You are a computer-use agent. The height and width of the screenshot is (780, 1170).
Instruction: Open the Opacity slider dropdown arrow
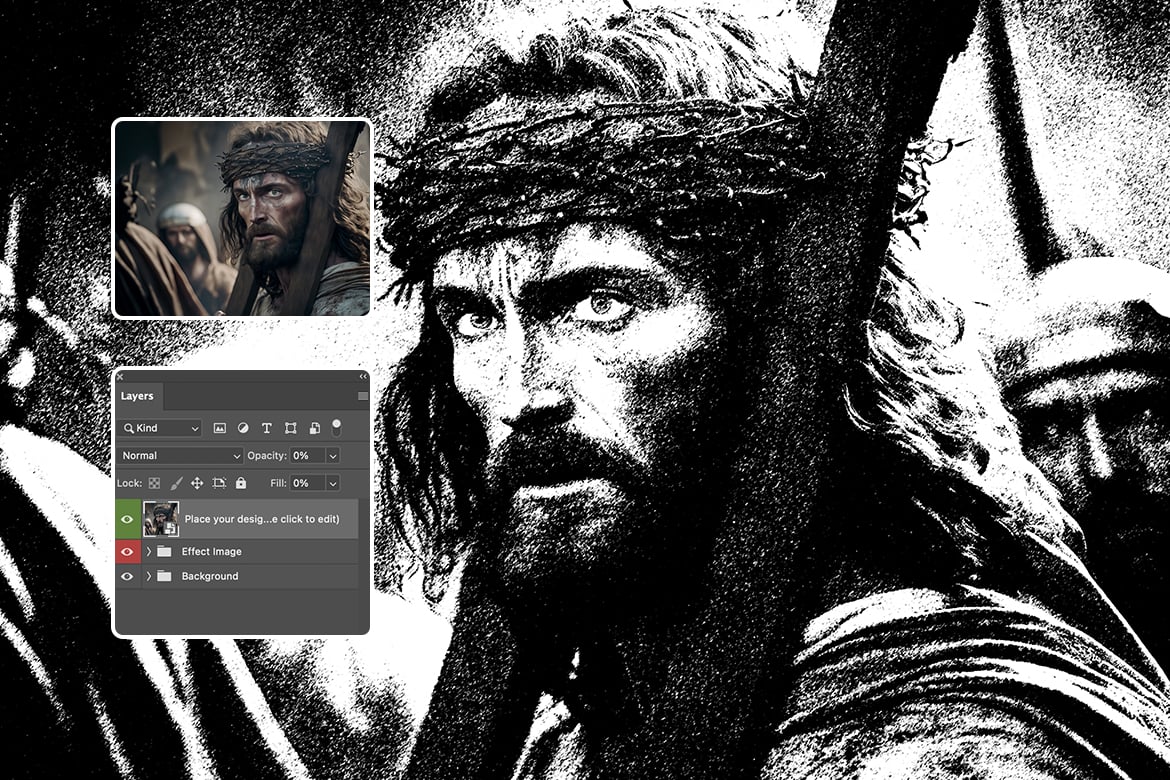[x=333, y=455]
